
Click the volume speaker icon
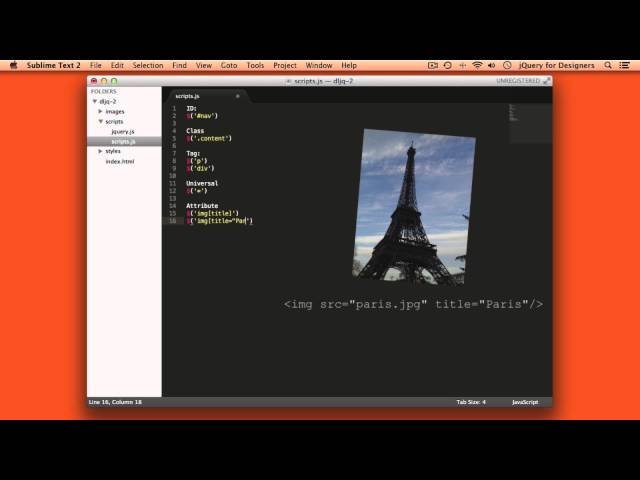pos(491,65)
